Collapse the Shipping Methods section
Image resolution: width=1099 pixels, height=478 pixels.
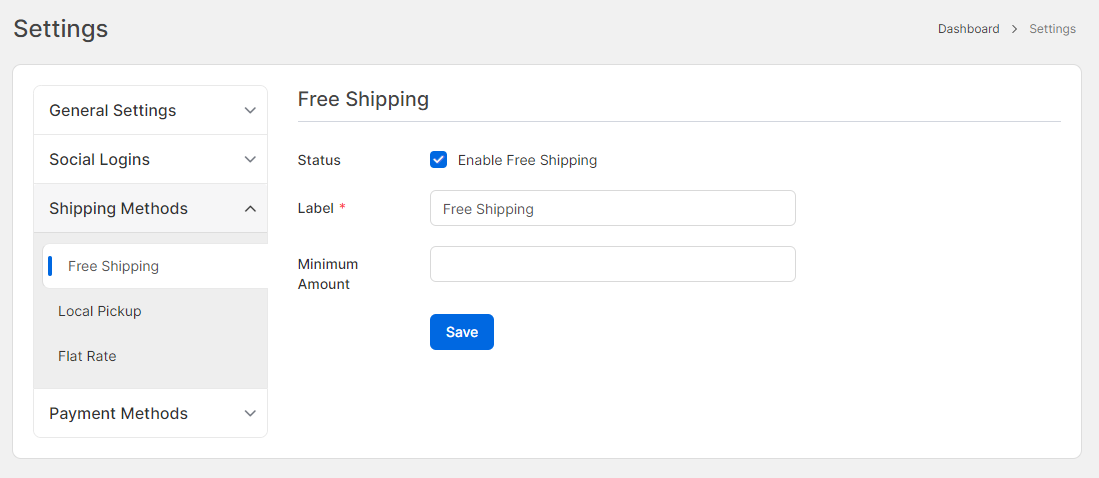click(x=151, y=209)
